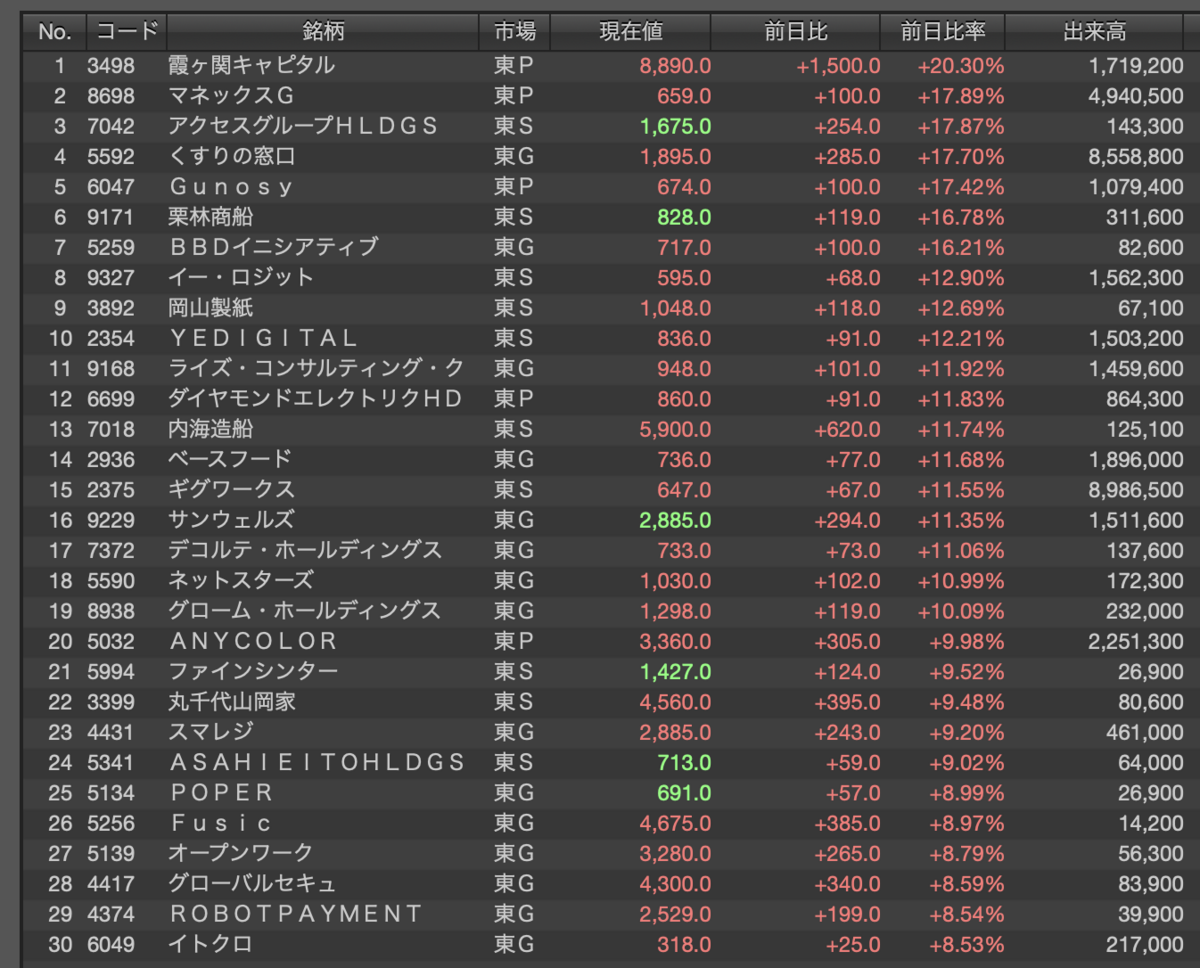
Task: Click the 栗林商船 row
Action: tap(604, 217)
